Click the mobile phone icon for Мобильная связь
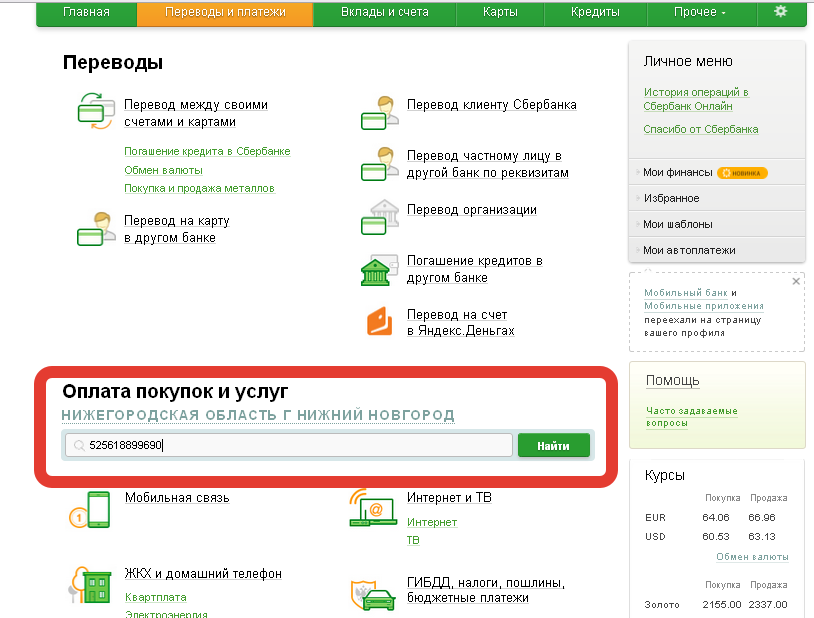Screen dimensions: 814x618 [x=90, y=509]
